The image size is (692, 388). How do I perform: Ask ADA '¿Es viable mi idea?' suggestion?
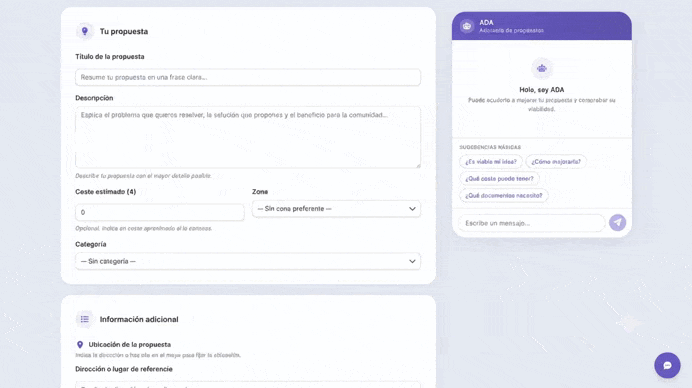pos(491,162)
